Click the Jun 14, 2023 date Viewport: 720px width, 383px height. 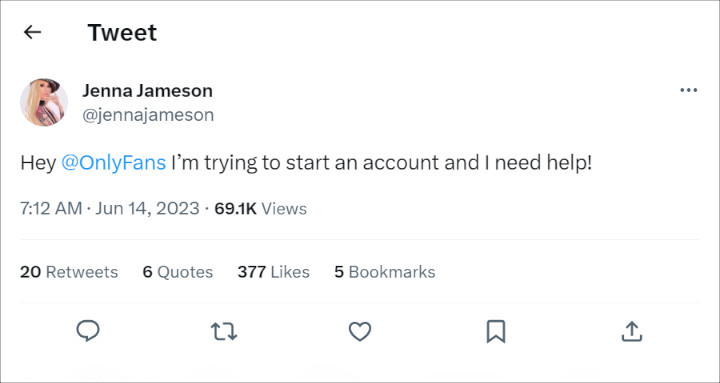147,209
